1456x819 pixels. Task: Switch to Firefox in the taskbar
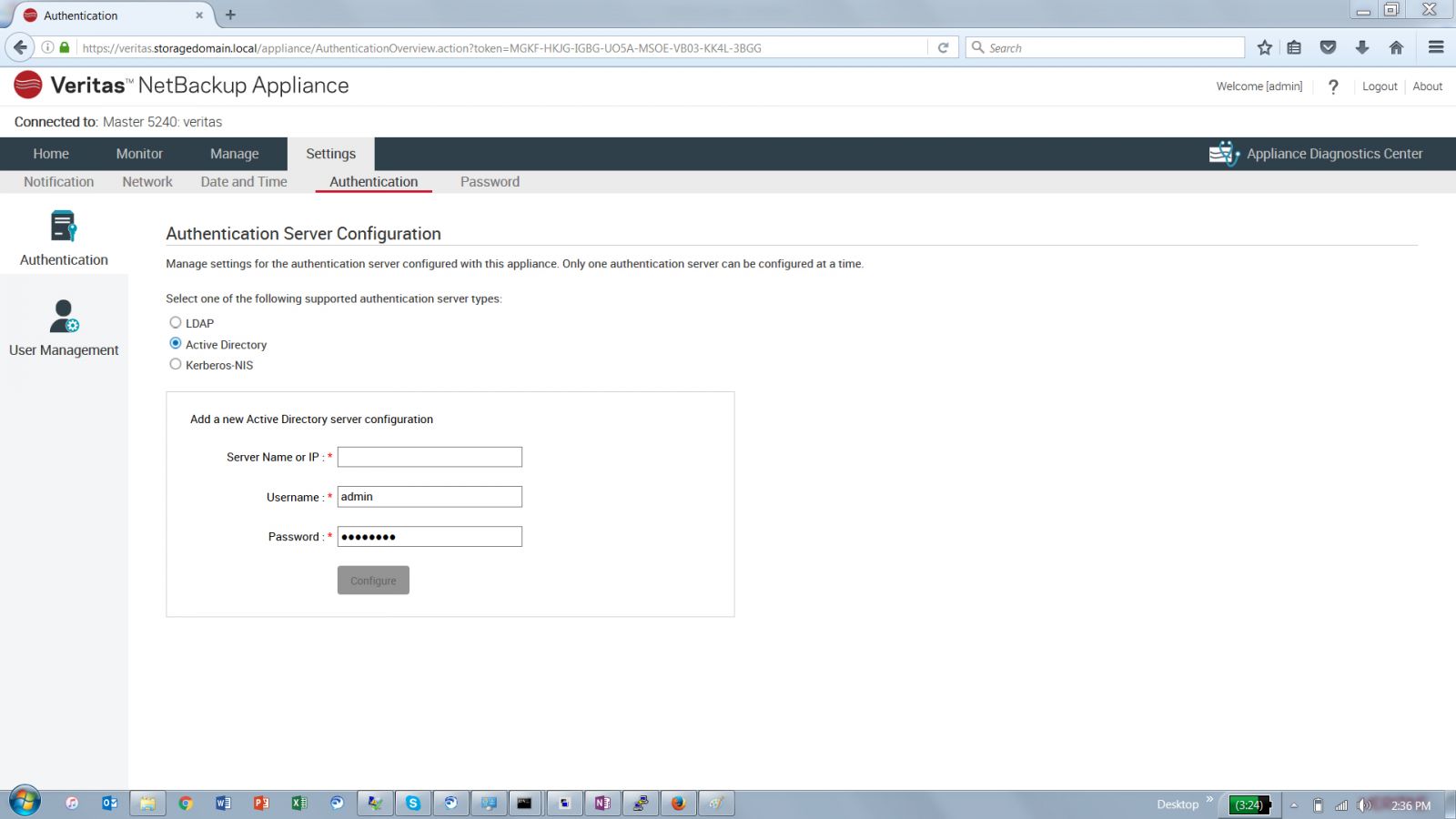tap(678, 804)
